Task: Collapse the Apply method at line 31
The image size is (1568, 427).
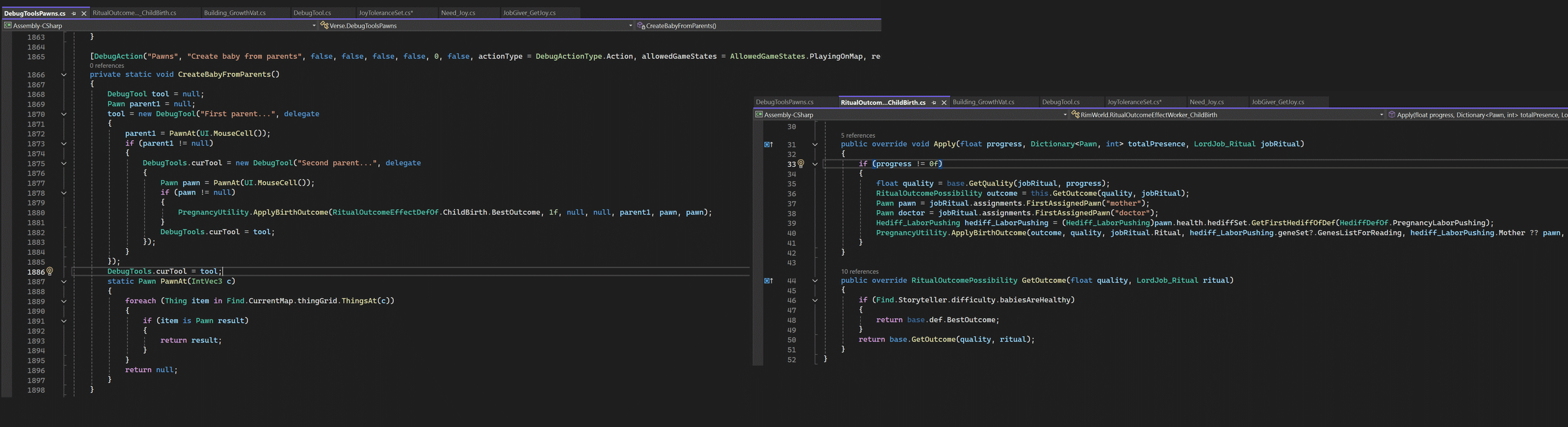Action: (x=815, y=145)
